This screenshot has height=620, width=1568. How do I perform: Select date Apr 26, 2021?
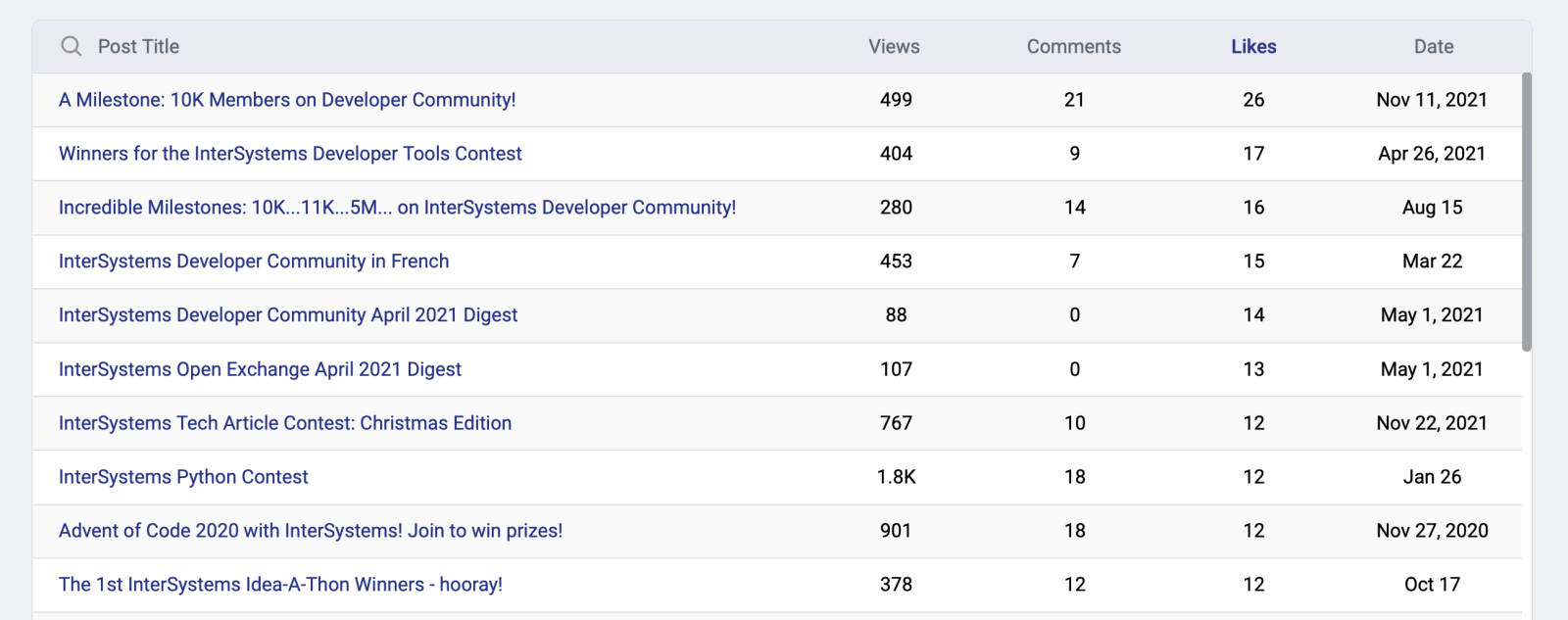pyautogui.click(x=1432, y=154)
